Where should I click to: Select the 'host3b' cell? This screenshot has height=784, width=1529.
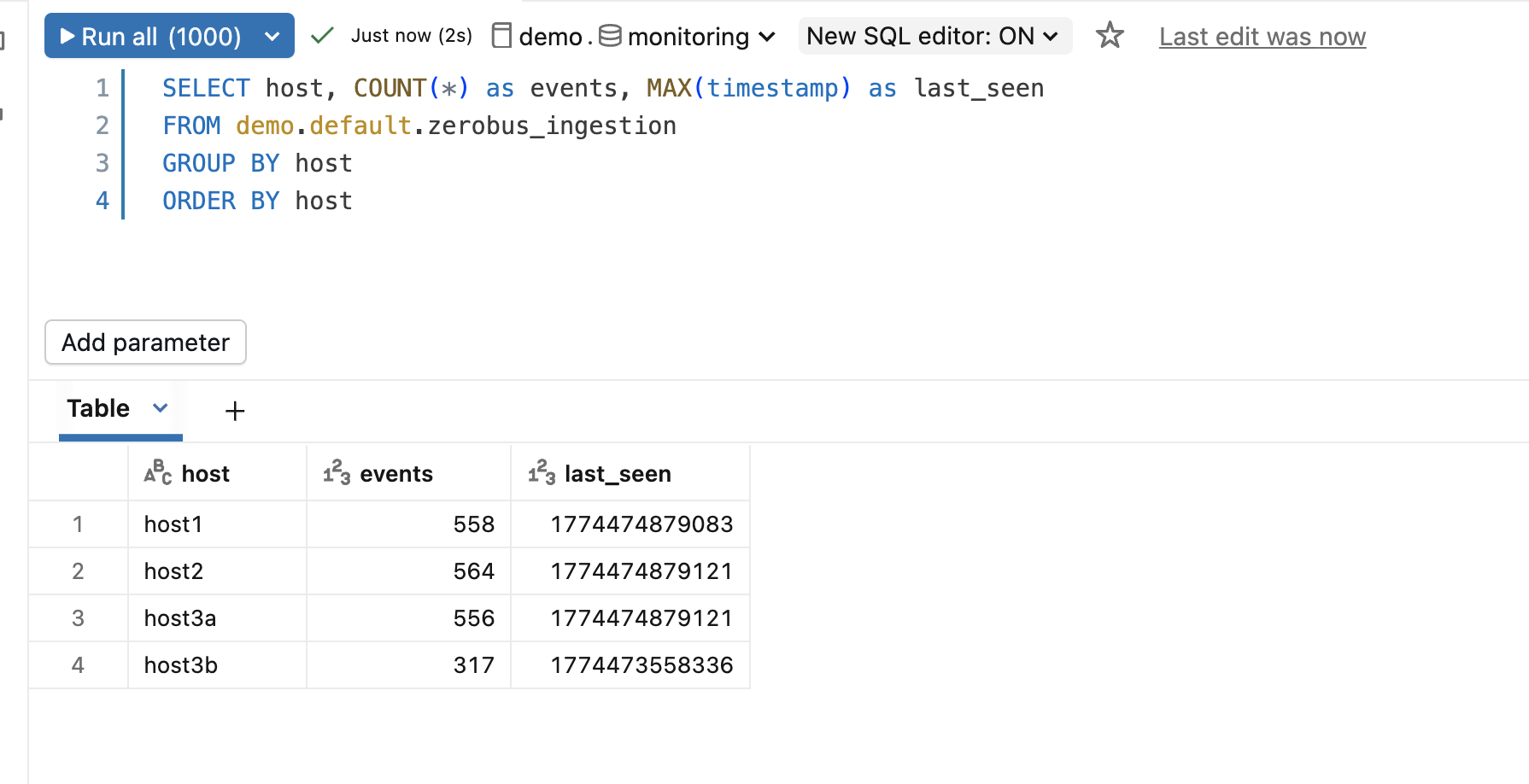pos(217,665)
